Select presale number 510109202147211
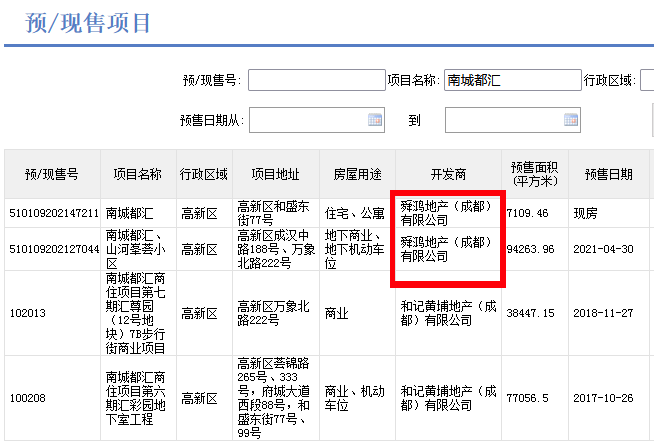This screenshot has width=654, height=441. pos(54,213)
